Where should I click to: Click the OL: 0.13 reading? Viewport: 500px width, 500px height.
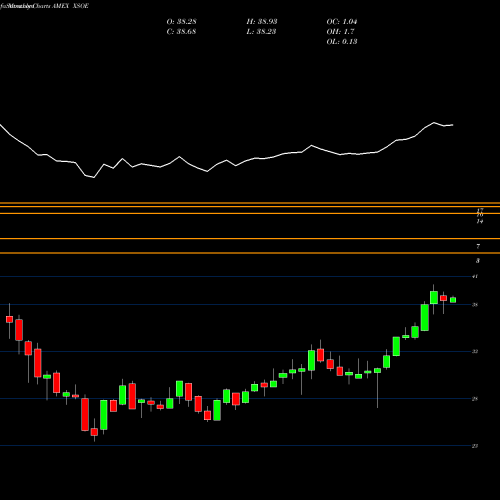[342, 42]
